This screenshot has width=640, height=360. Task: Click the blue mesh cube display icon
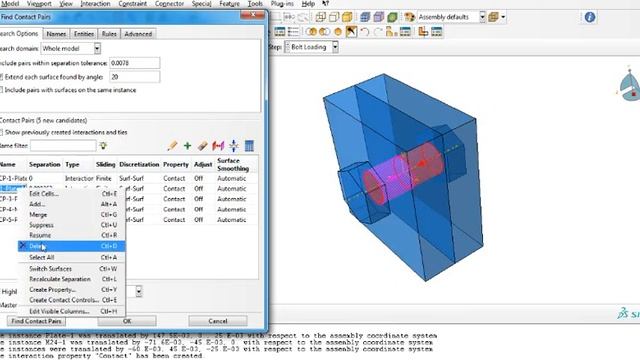pyautogui.click(x=365, y=17)
